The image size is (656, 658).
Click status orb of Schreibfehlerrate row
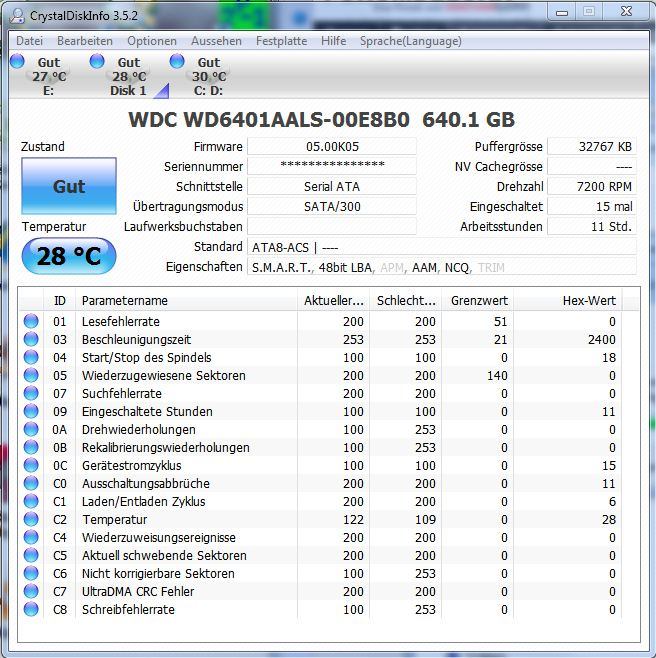(x=31, y=609)
